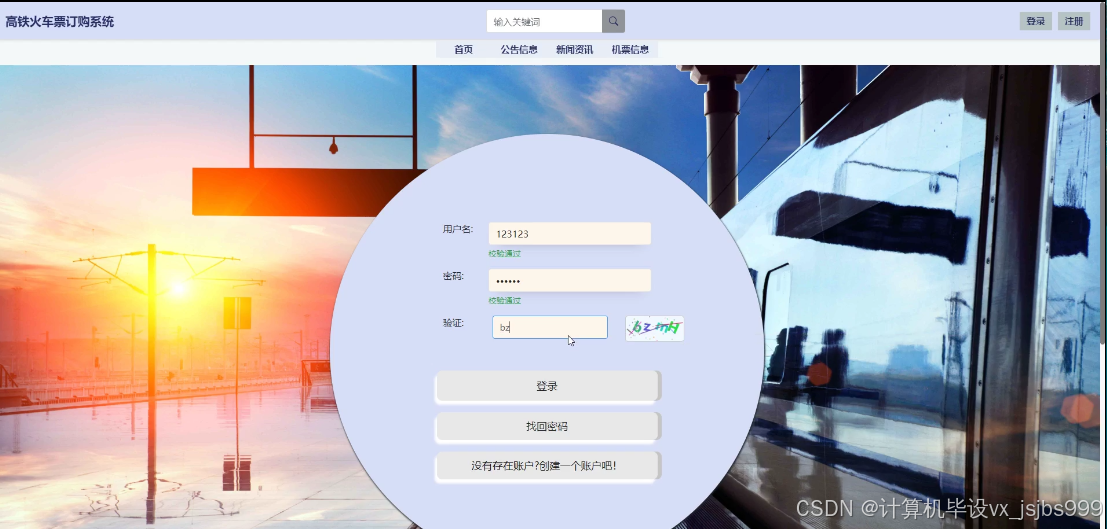Click the 校验通过 text under username
The width and height of the screenshot is (1107, 529).
[x=505, y=254]
